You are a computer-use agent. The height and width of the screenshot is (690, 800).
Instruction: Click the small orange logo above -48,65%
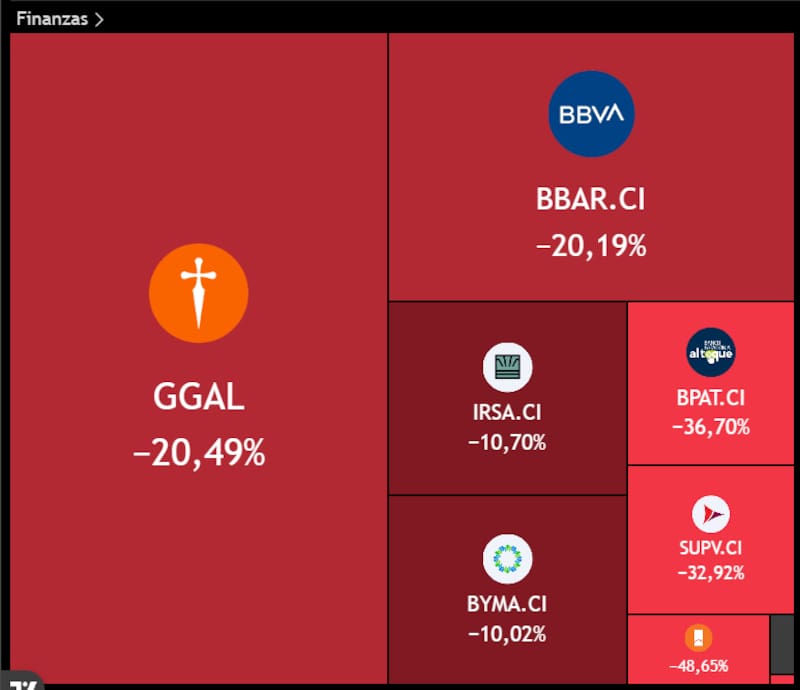pyautogui.click(x=698, y=637)
